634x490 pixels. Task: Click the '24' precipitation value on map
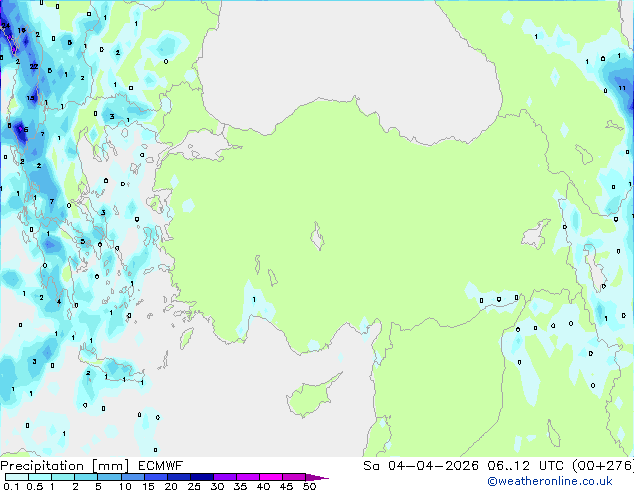(6, 25)
